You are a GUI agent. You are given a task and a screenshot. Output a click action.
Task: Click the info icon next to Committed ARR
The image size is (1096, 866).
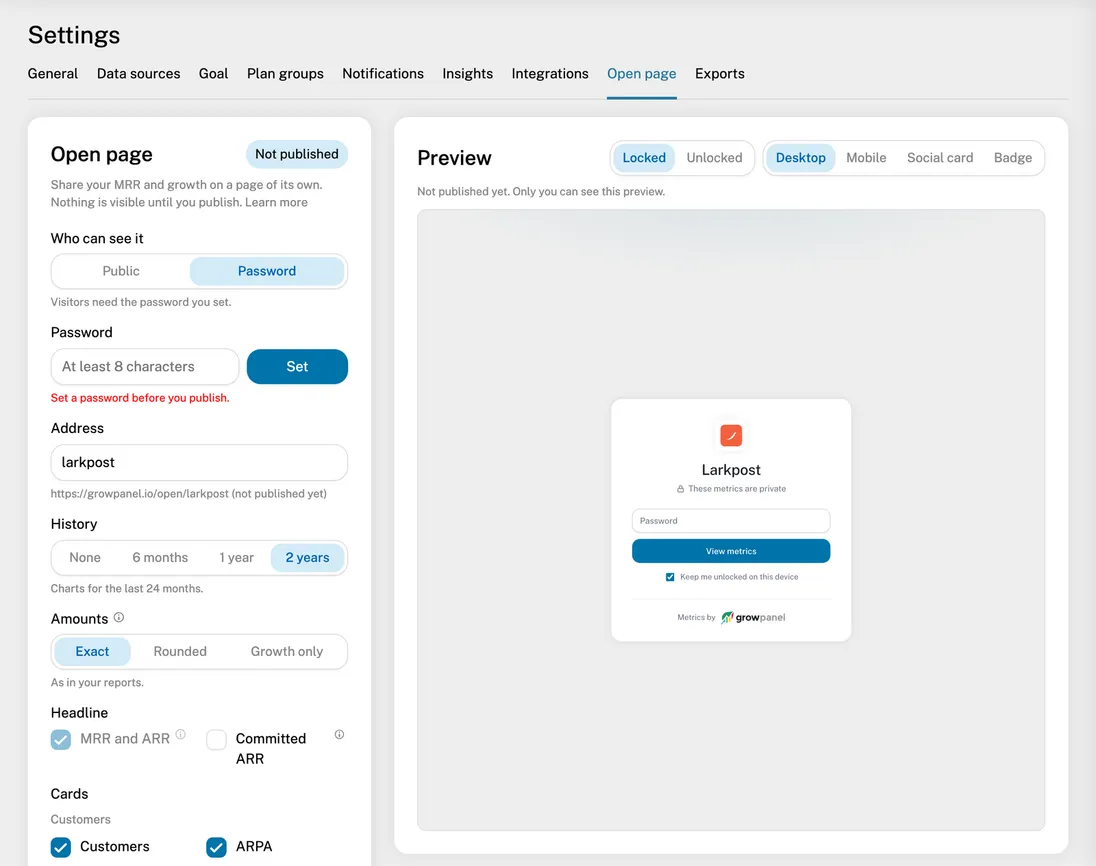339,734
